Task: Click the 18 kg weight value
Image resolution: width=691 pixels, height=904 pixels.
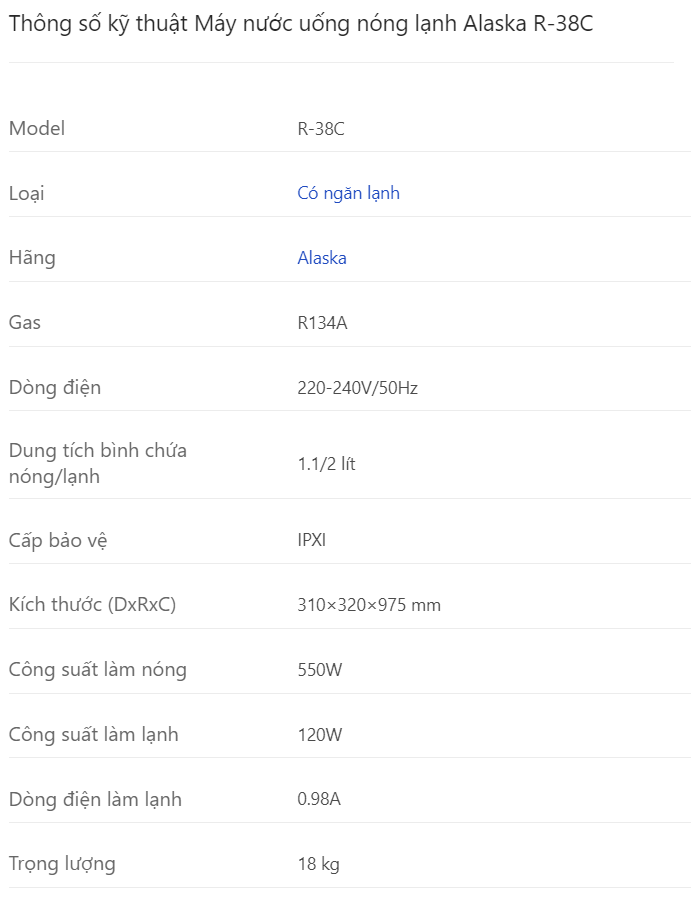Action: (319, 864)
